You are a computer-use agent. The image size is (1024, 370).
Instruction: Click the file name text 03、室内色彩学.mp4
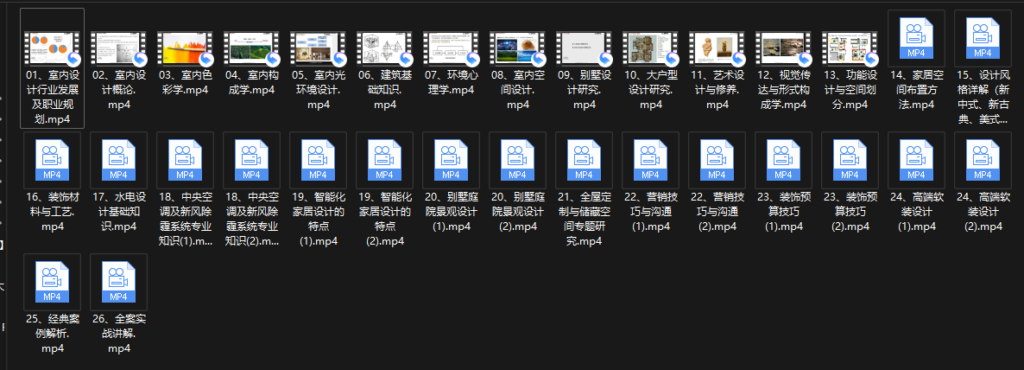pos(185,82)
